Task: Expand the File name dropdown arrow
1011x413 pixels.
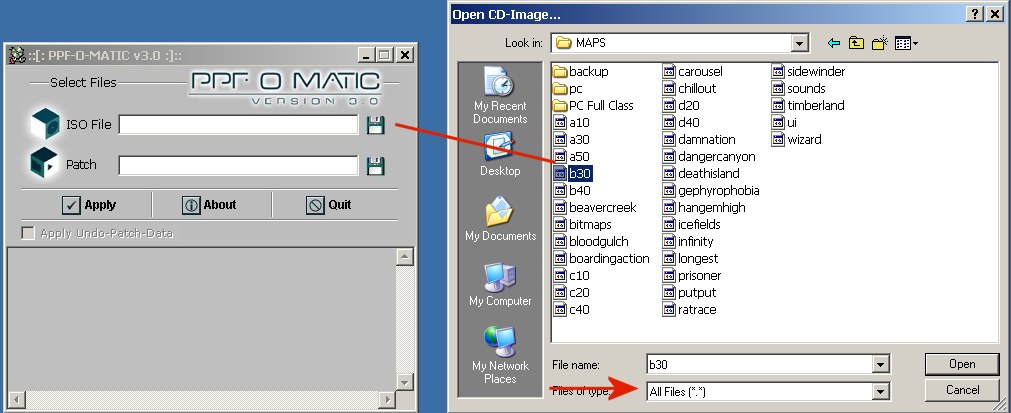Action: pos(881,365)
